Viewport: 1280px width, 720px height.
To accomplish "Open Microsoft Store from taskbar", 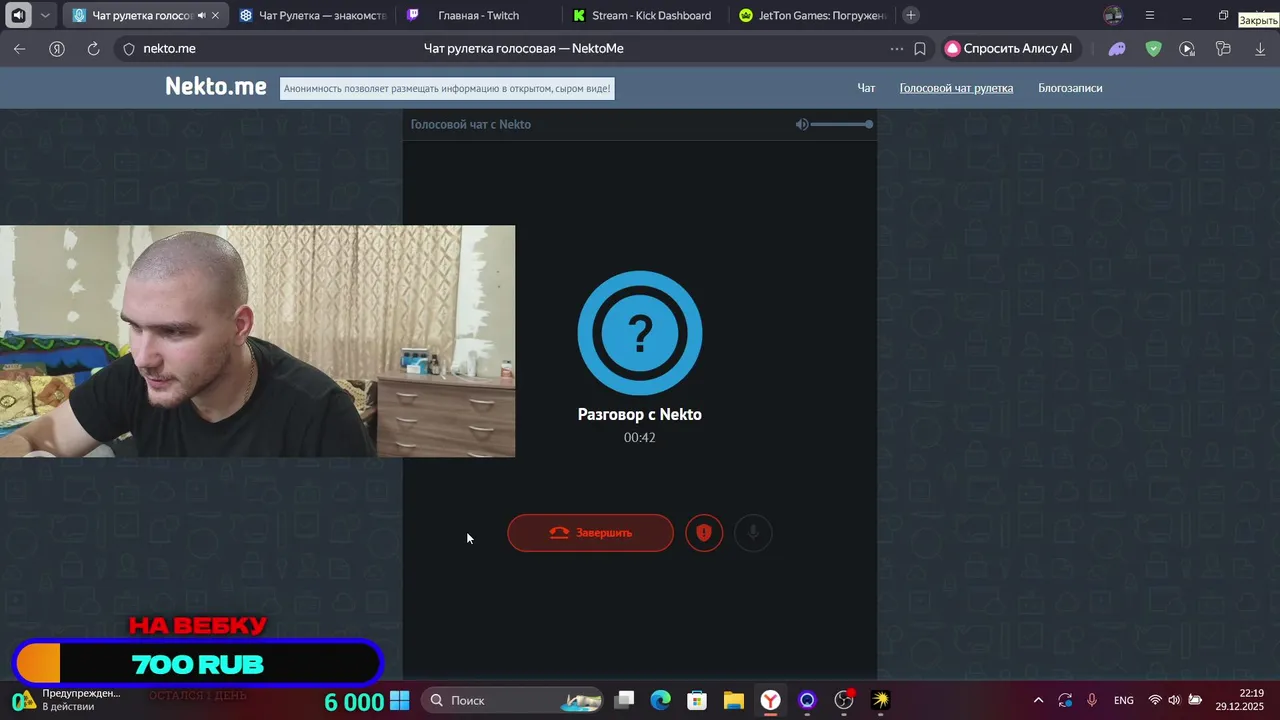I will point(697,700).
